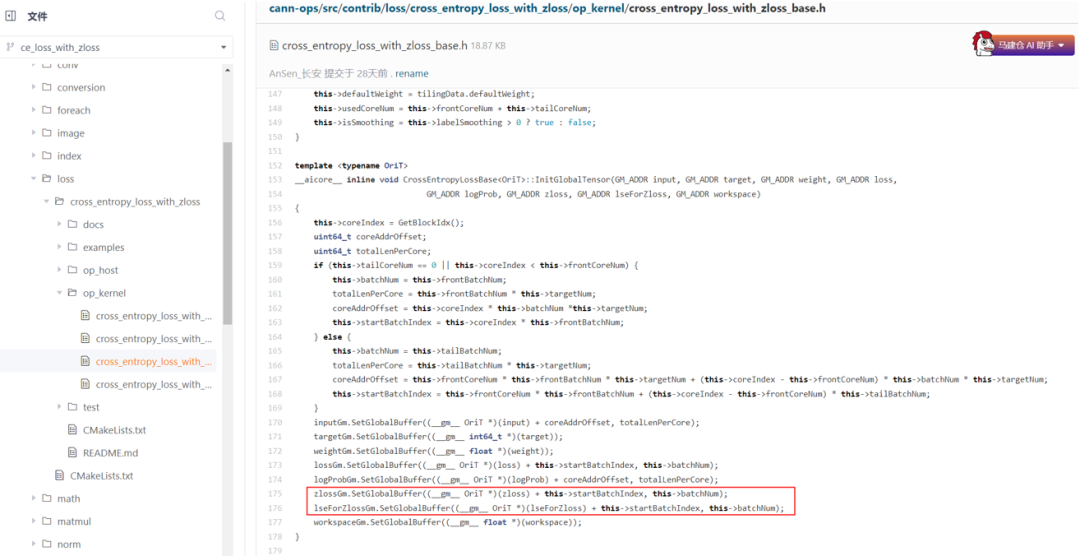Select the docs folder label
Image resolution: width=1080 pixels, height=556 pixels.
(x=93, y=225)
